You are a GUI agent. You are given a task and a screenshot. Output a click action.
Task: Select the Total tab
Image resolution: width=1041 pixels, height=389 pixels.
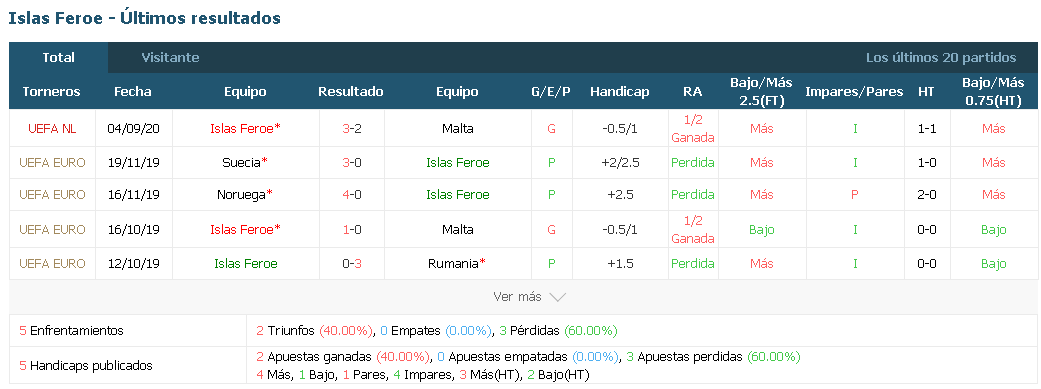point(58,58)
